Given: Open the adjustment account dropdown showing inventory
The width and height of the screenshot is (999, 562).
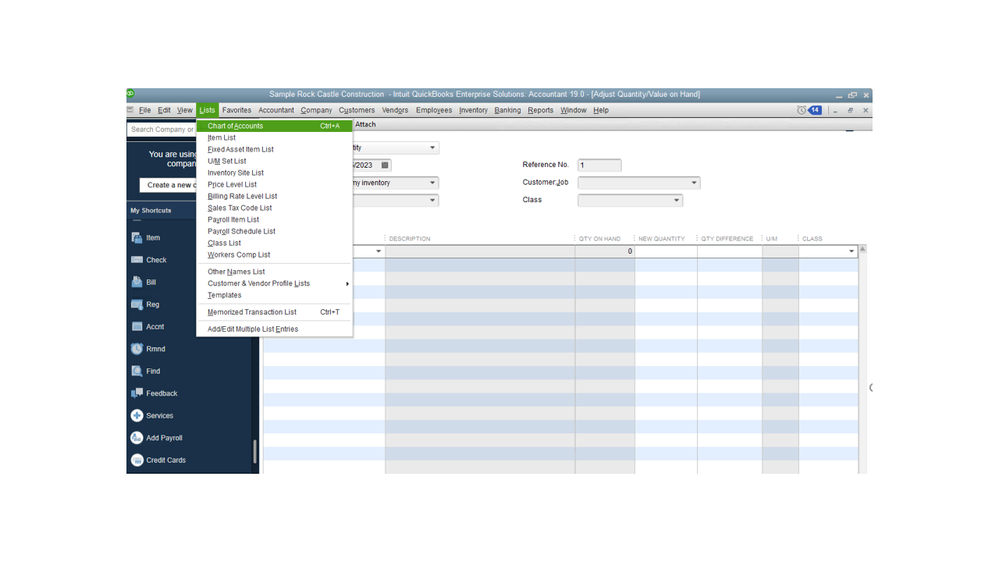Looking at the screenshot, I should pos(433,183).
